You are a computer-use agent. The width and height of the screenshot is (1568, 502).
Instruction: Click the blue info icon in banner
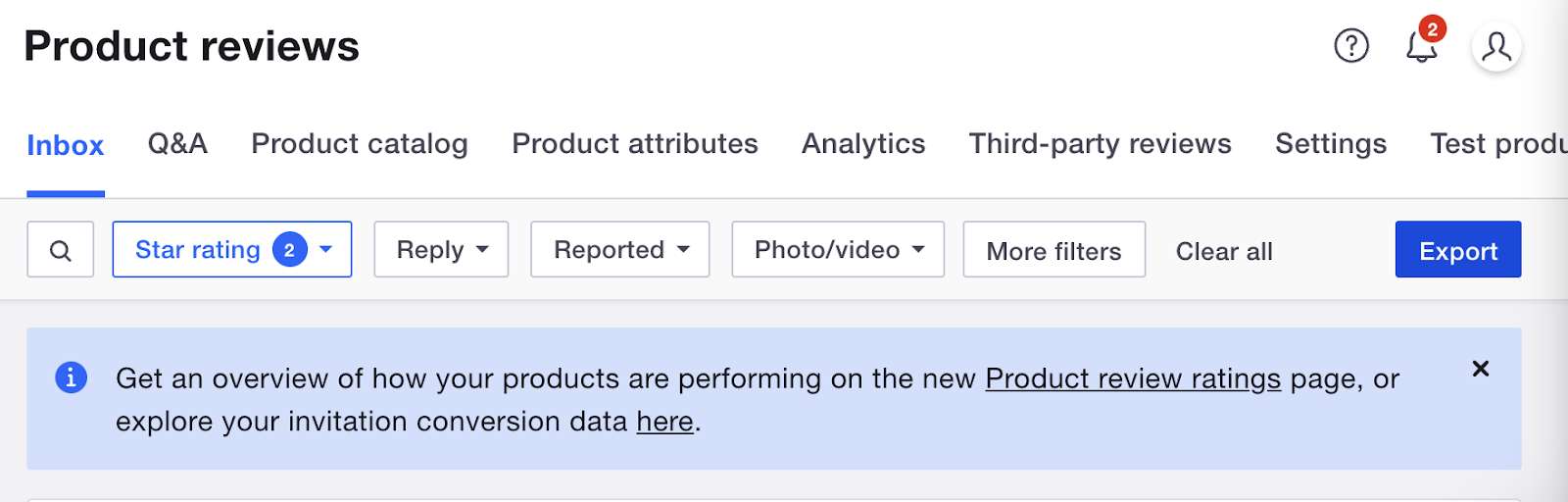71,377
